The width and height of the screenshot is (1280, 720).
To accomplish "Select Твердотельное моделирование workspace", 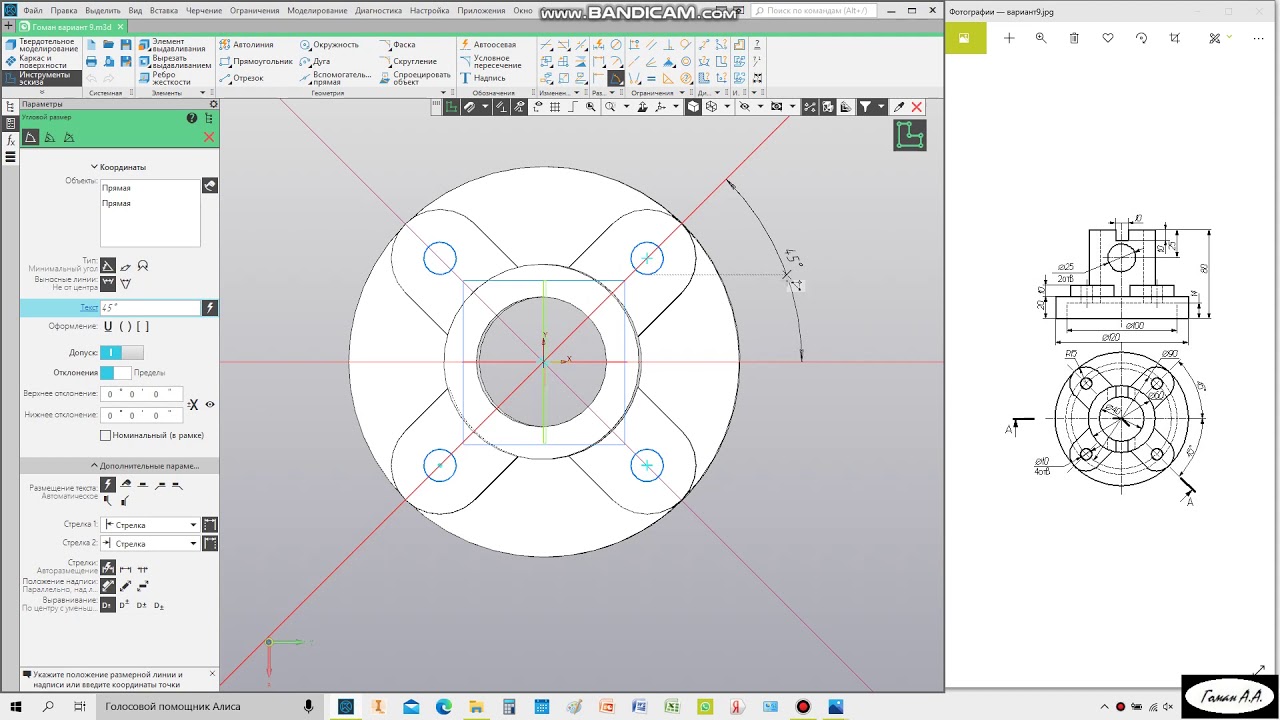I will pyautogui.click(x=41, y=45).
